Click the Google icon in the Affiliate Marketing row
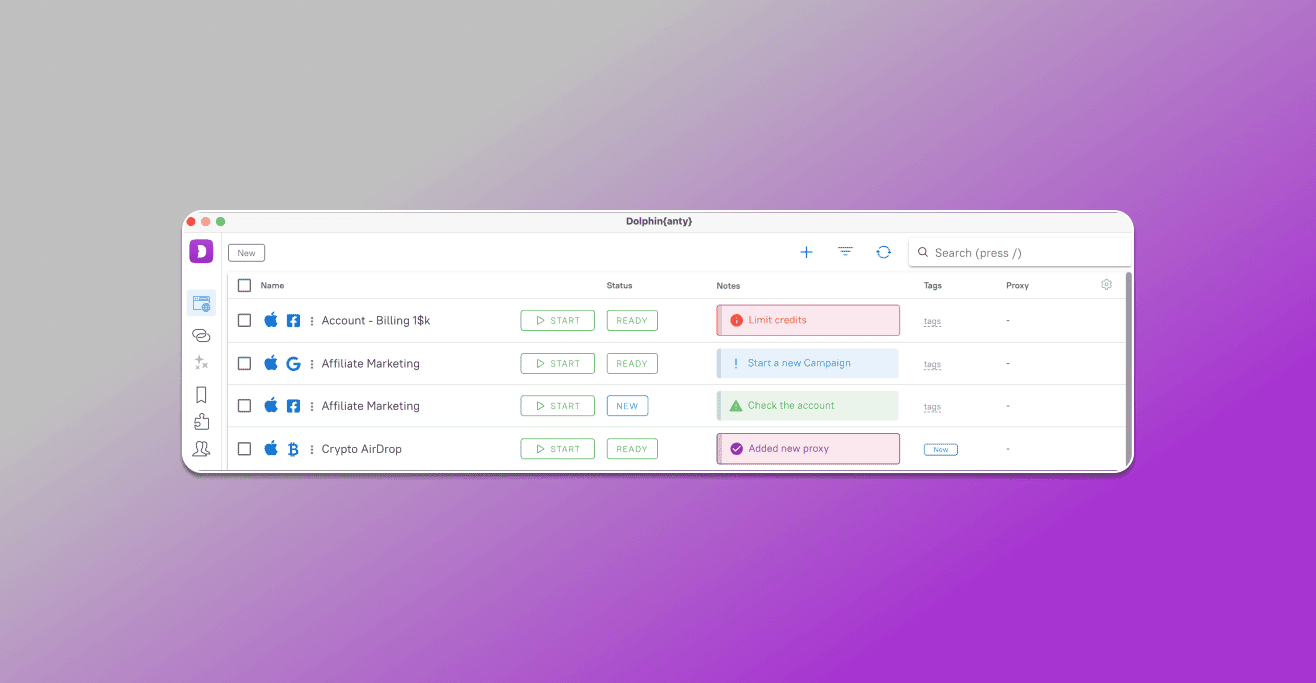Screen dimensions: 1316x683 coord(293,364)
